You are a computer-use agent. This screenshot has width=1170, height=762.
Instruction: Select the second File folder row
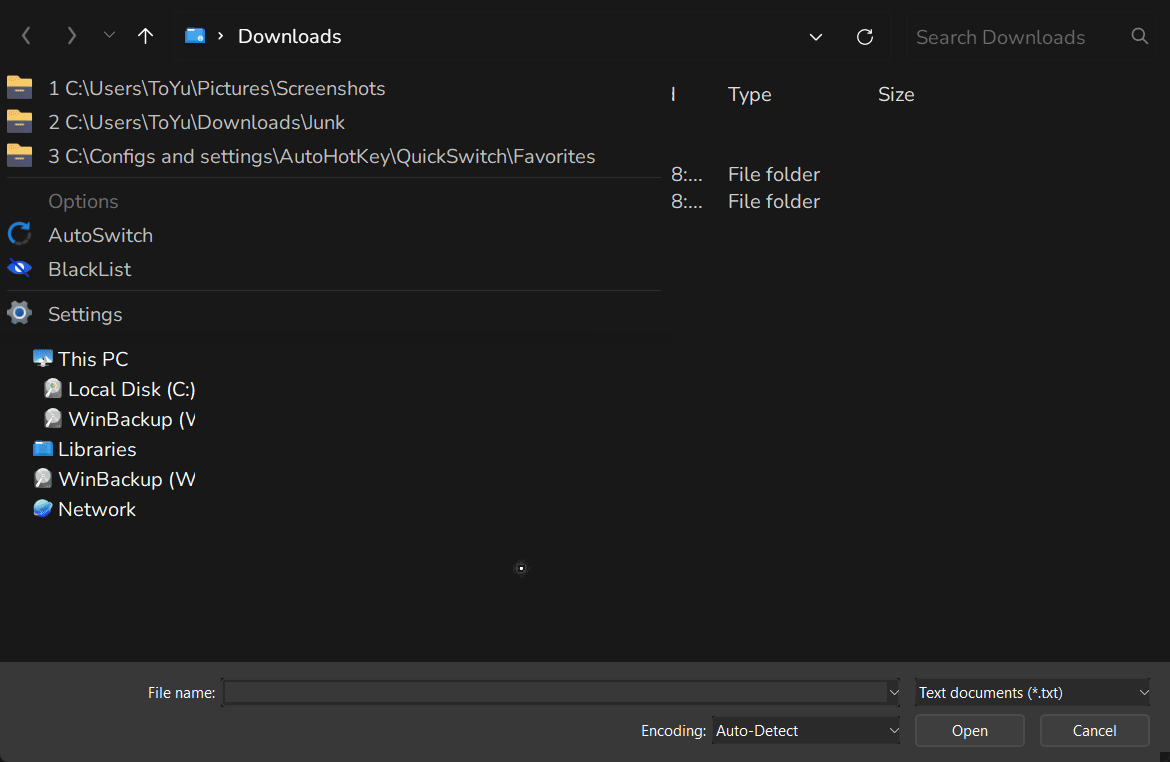(x=774, y=202)
